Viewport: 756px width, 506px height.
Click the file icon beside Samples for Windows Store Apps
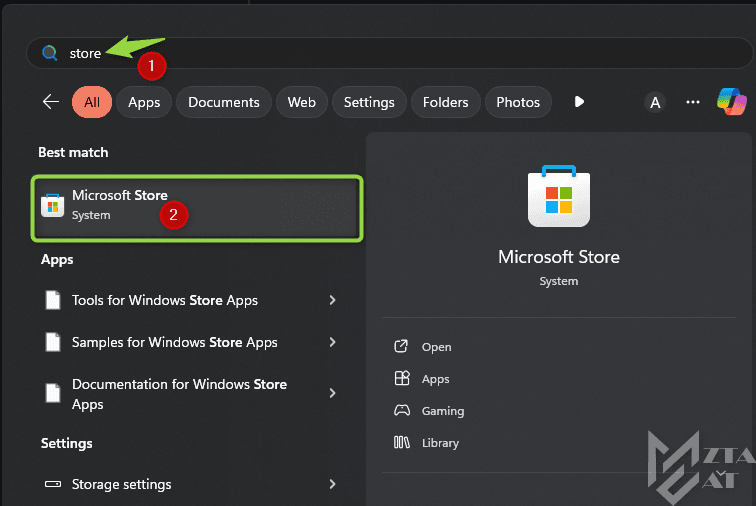(x=53, y=342)
